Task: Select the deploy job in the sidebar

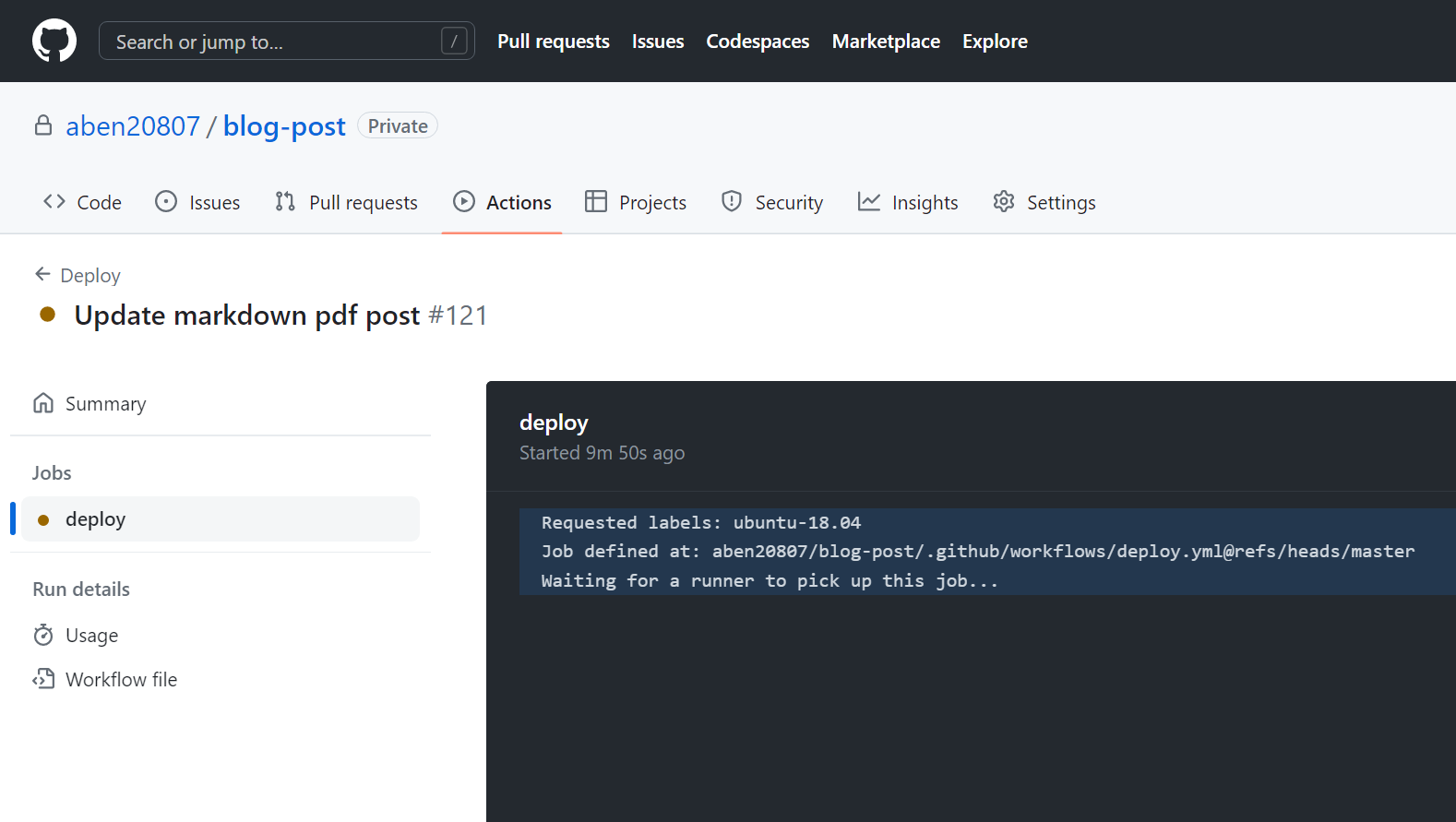Action: pyautogui.click(x=221, y=519)
